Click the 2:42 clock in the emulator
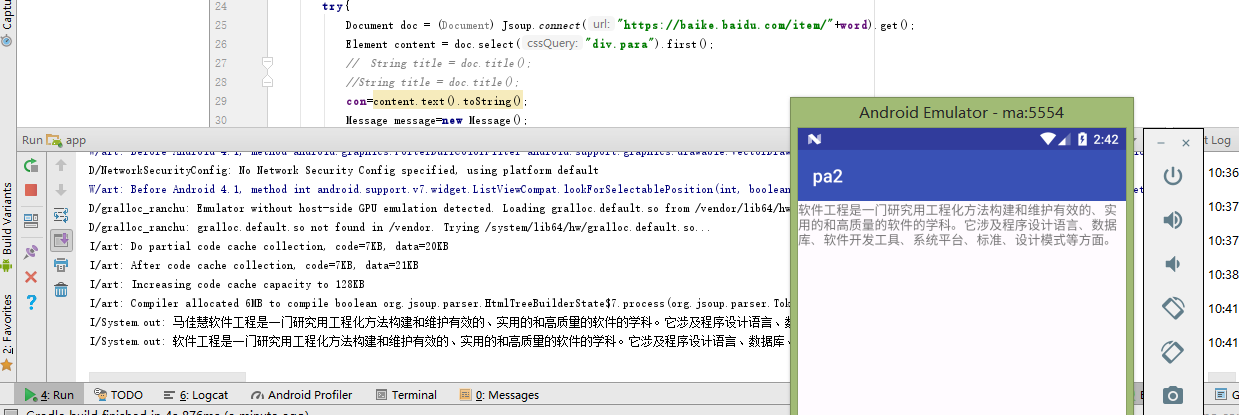Screen dimensions: 1239x415 click(x=1106, y=139)
